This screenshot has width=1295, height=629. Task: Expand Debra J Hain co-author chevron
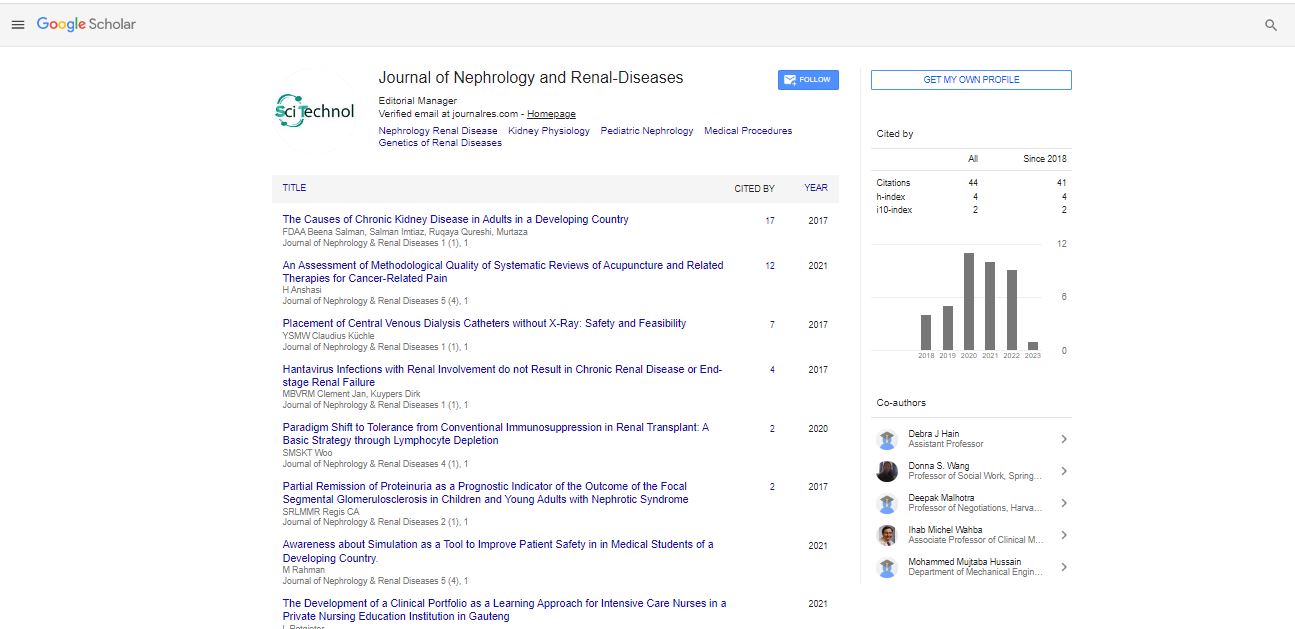1064,439
